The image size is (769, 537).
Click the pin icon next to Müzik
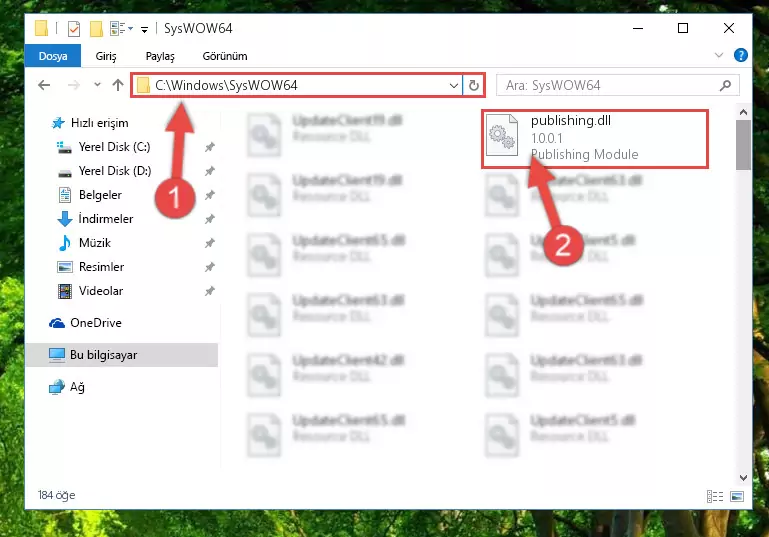coord(210,243)
